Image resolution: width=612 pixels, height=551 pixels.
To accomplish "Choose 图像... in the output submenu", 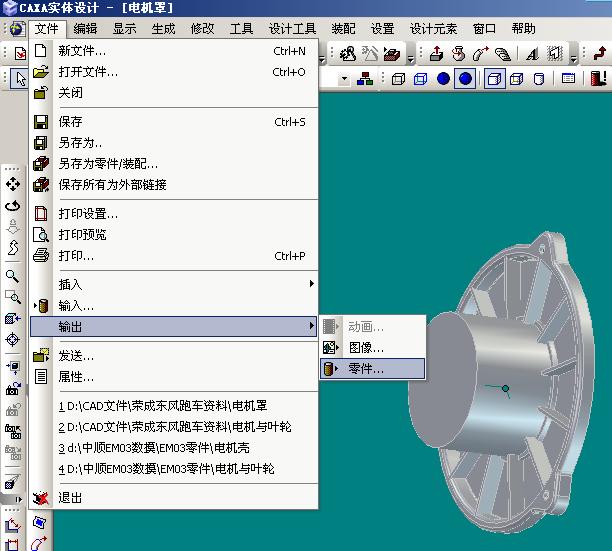I will click(372, 347).
